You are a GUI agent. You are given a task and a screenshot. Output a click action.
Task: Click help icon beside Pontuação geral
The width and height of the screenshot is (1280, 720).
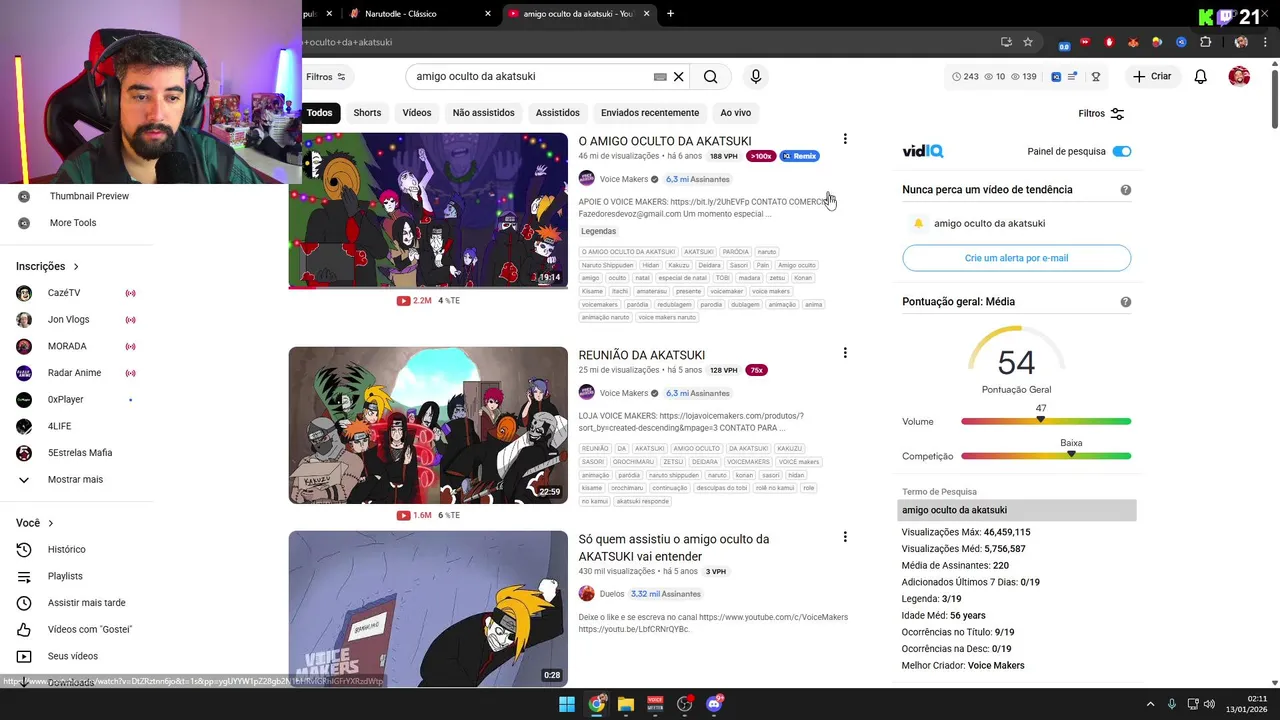point(1126,302)
